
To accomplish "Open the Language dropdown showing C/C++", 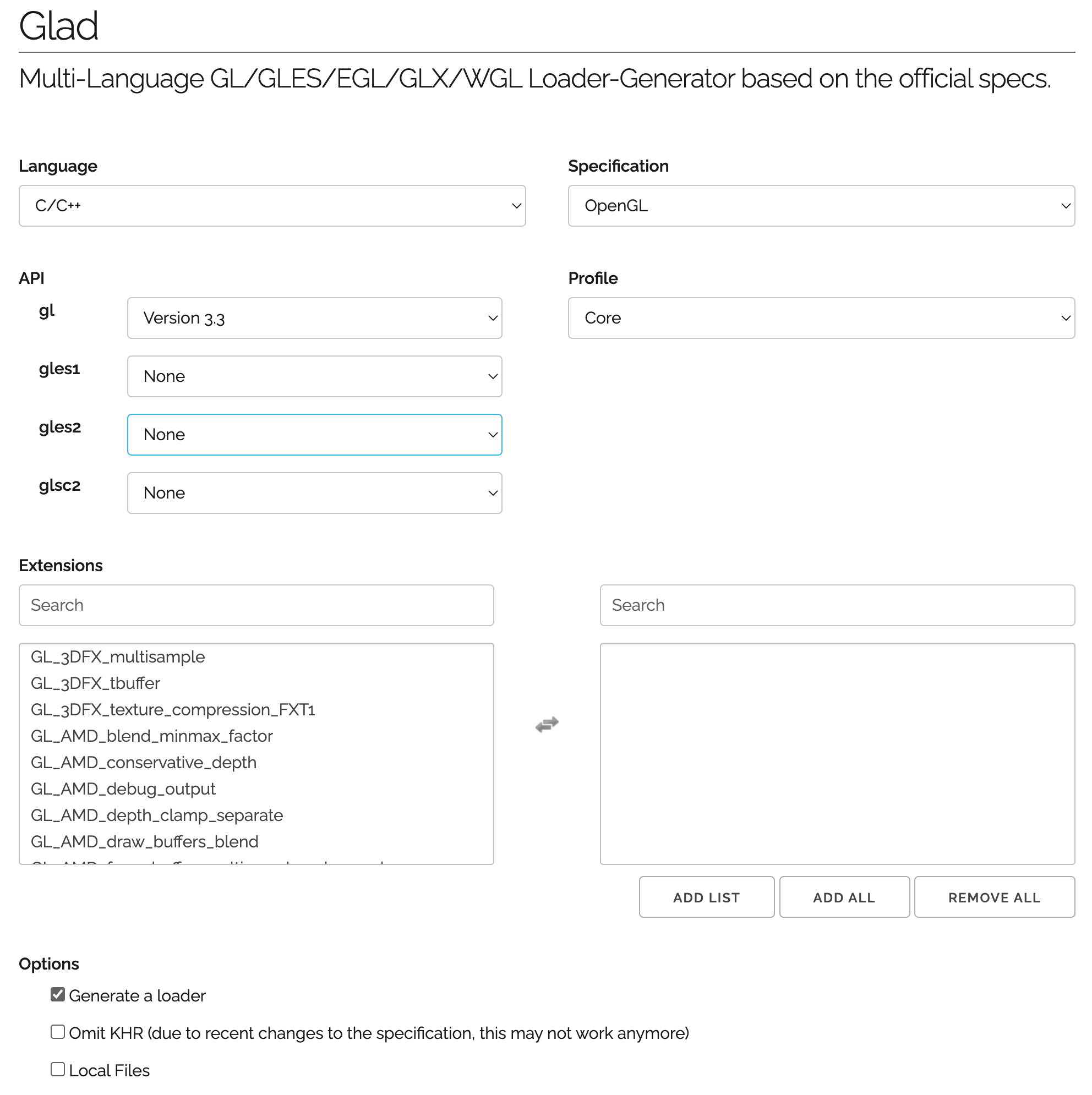I will 272,206.
